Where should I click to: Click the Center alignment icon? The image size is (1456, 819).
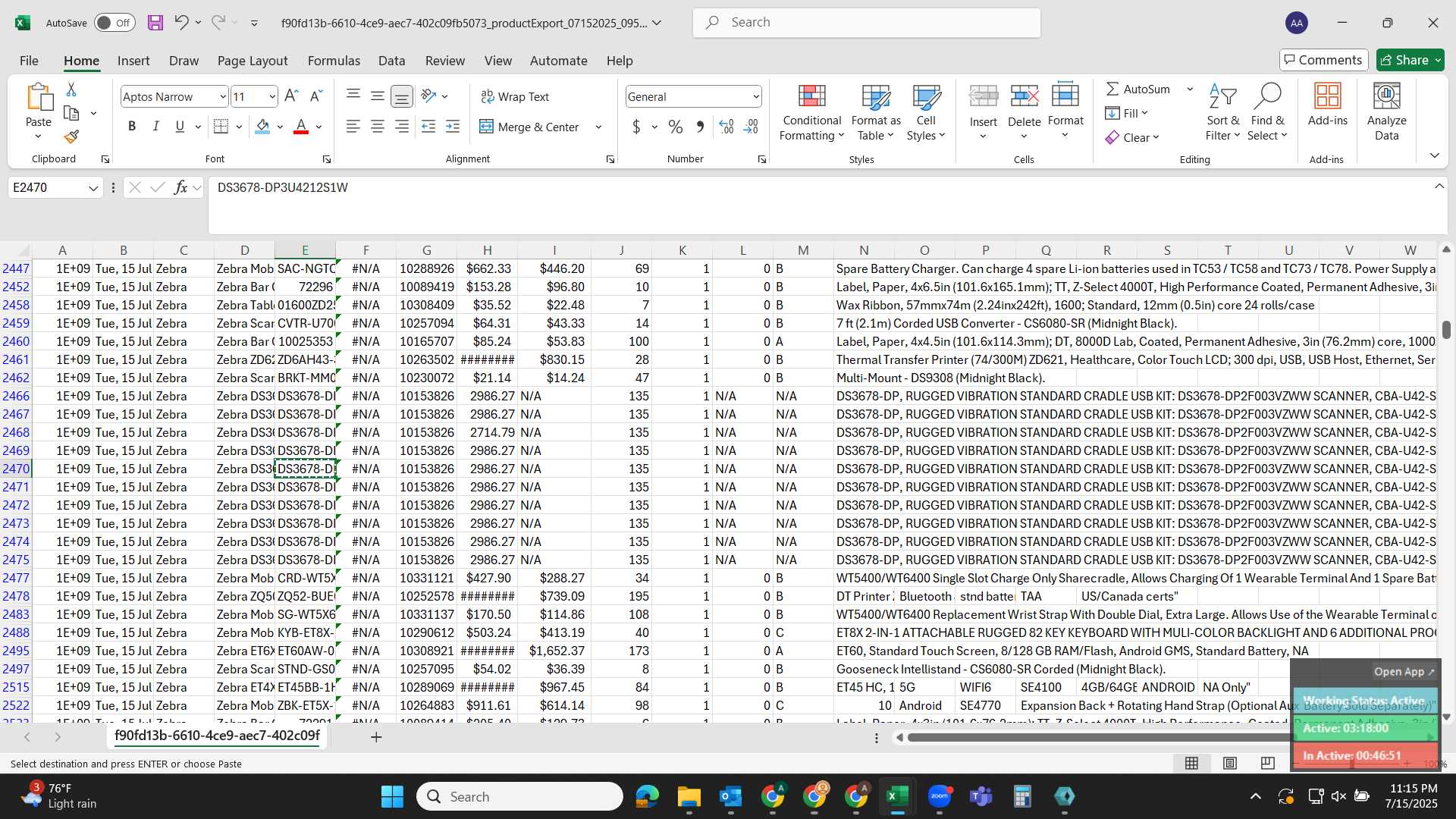[x=377, y=127]
